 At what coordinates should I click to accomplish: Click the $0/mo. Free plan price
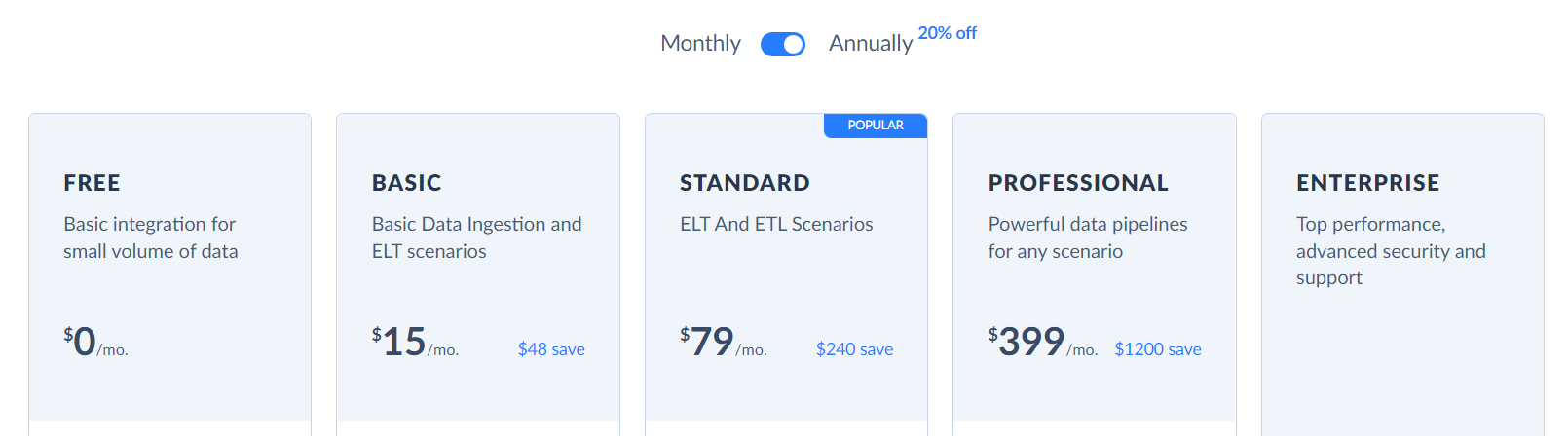[x=94, y=343]
